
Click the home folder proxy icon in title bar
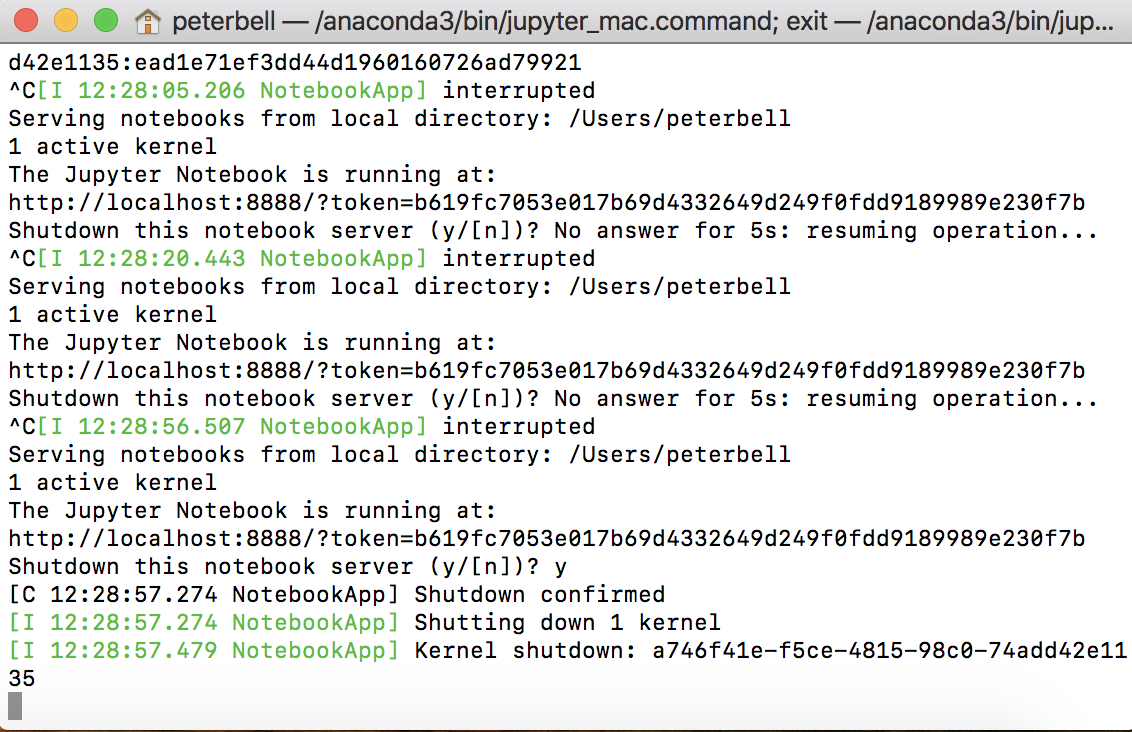coord(147,21)
